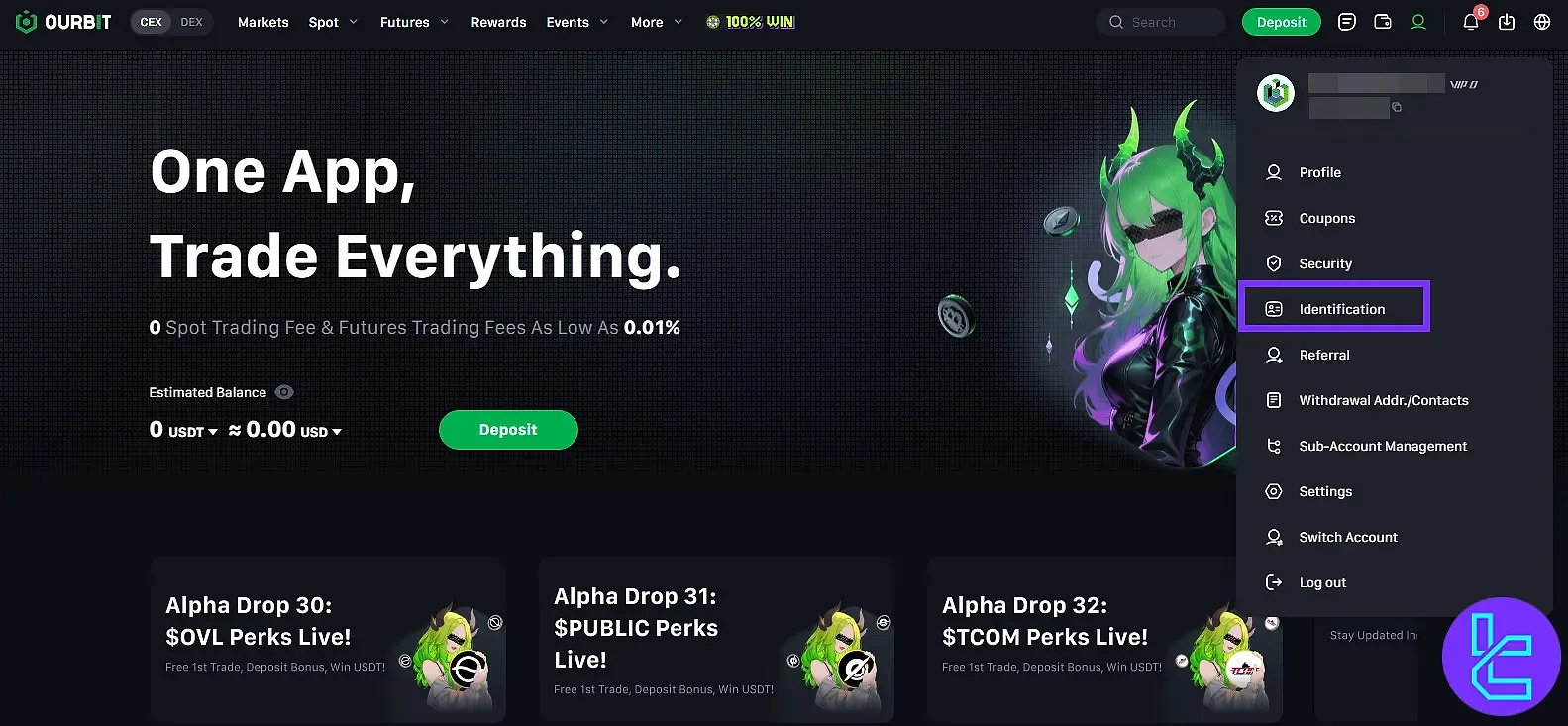Click the OURBIT logo
Viewport: 1568px width, 726px height.
point(64,22)
